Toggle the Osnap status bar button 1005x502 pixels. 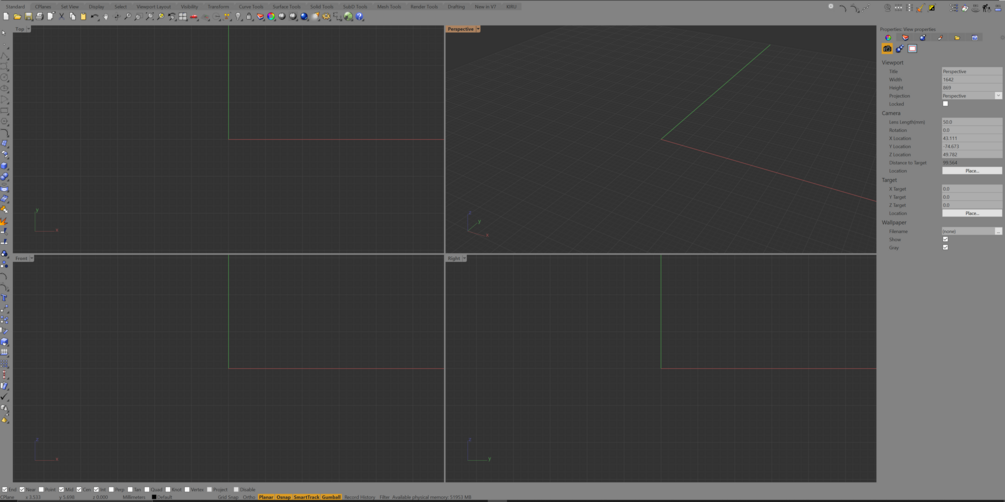click(x=283, y=497)
